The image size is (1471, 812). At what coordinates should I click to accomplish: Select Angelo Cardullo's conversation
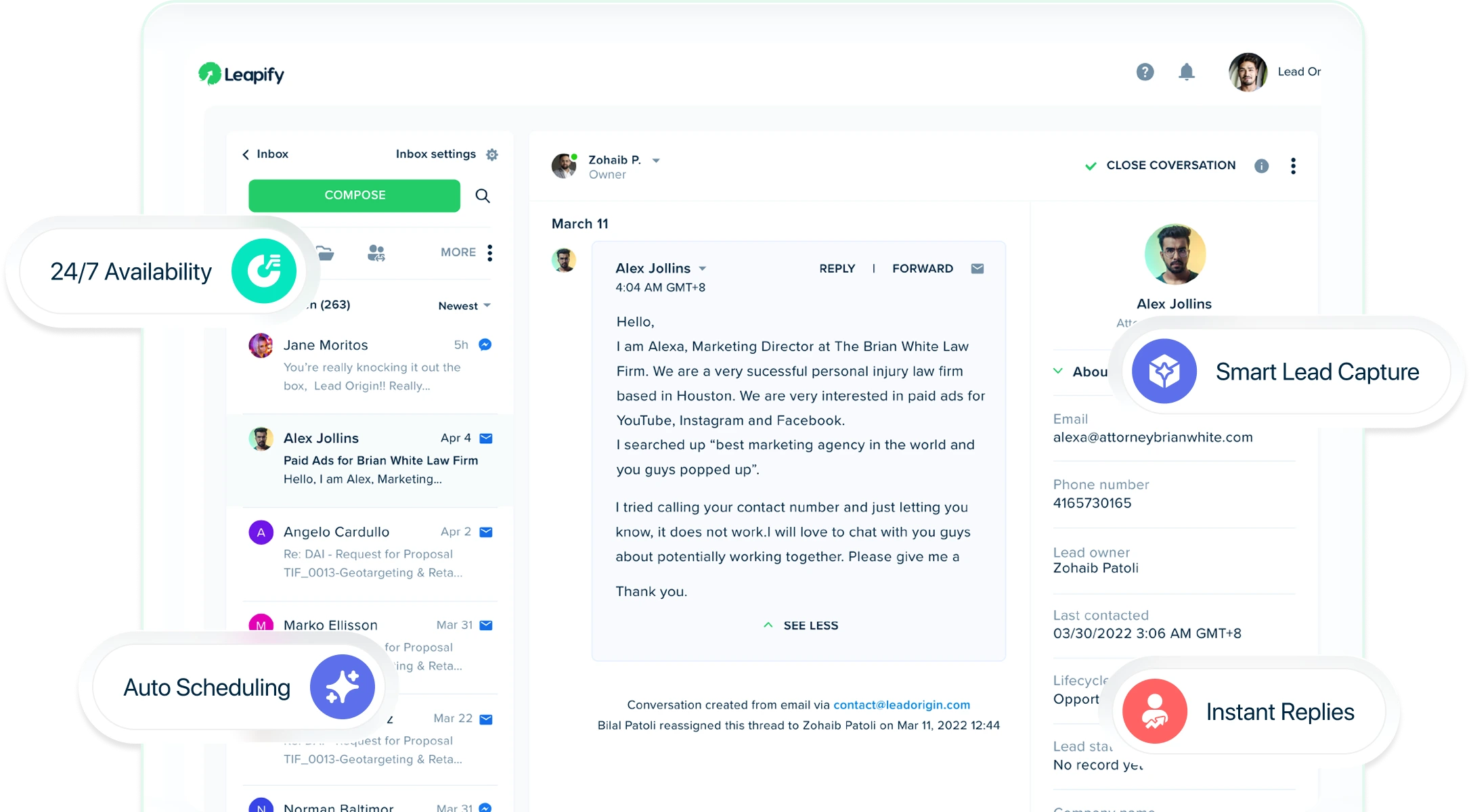tap(369, 552)
